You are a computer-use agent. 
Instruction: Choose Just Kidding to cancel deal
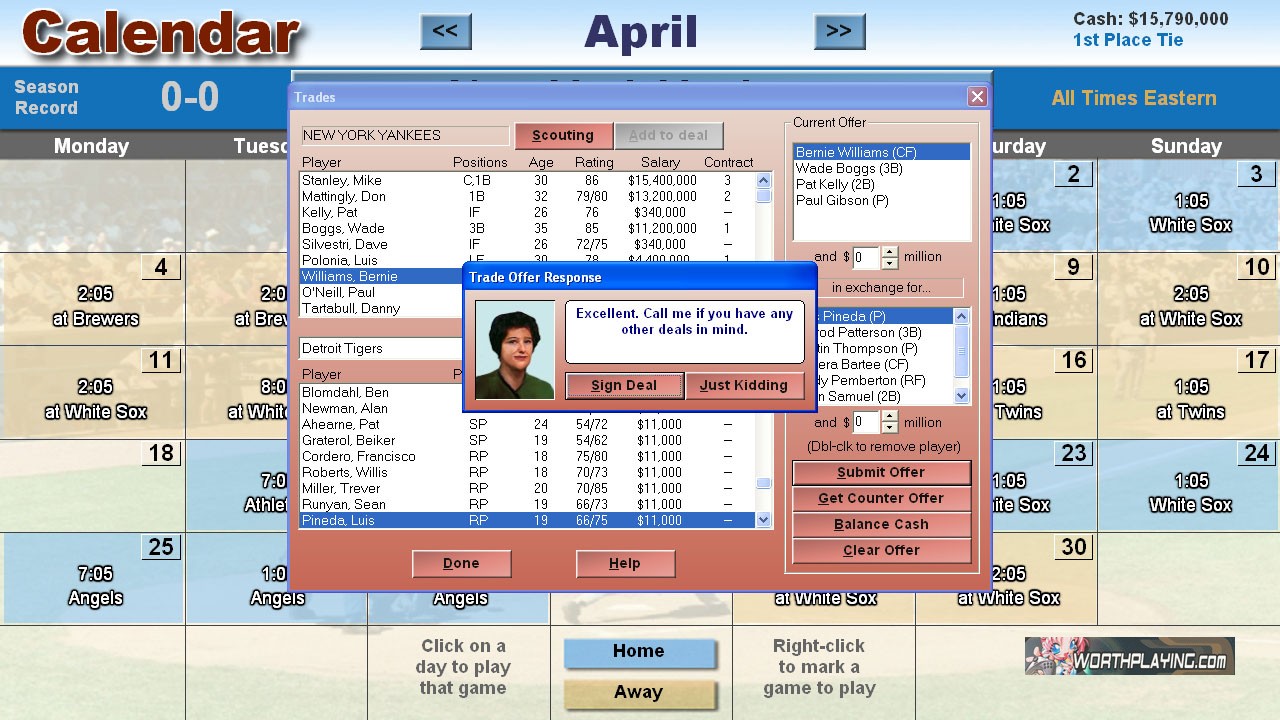pos(743,385)
